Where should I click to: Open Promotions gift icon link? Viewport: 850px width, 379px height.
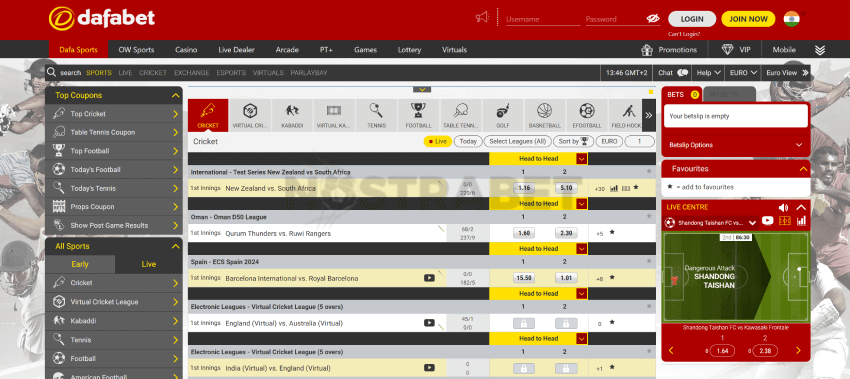tap(668, 49)
